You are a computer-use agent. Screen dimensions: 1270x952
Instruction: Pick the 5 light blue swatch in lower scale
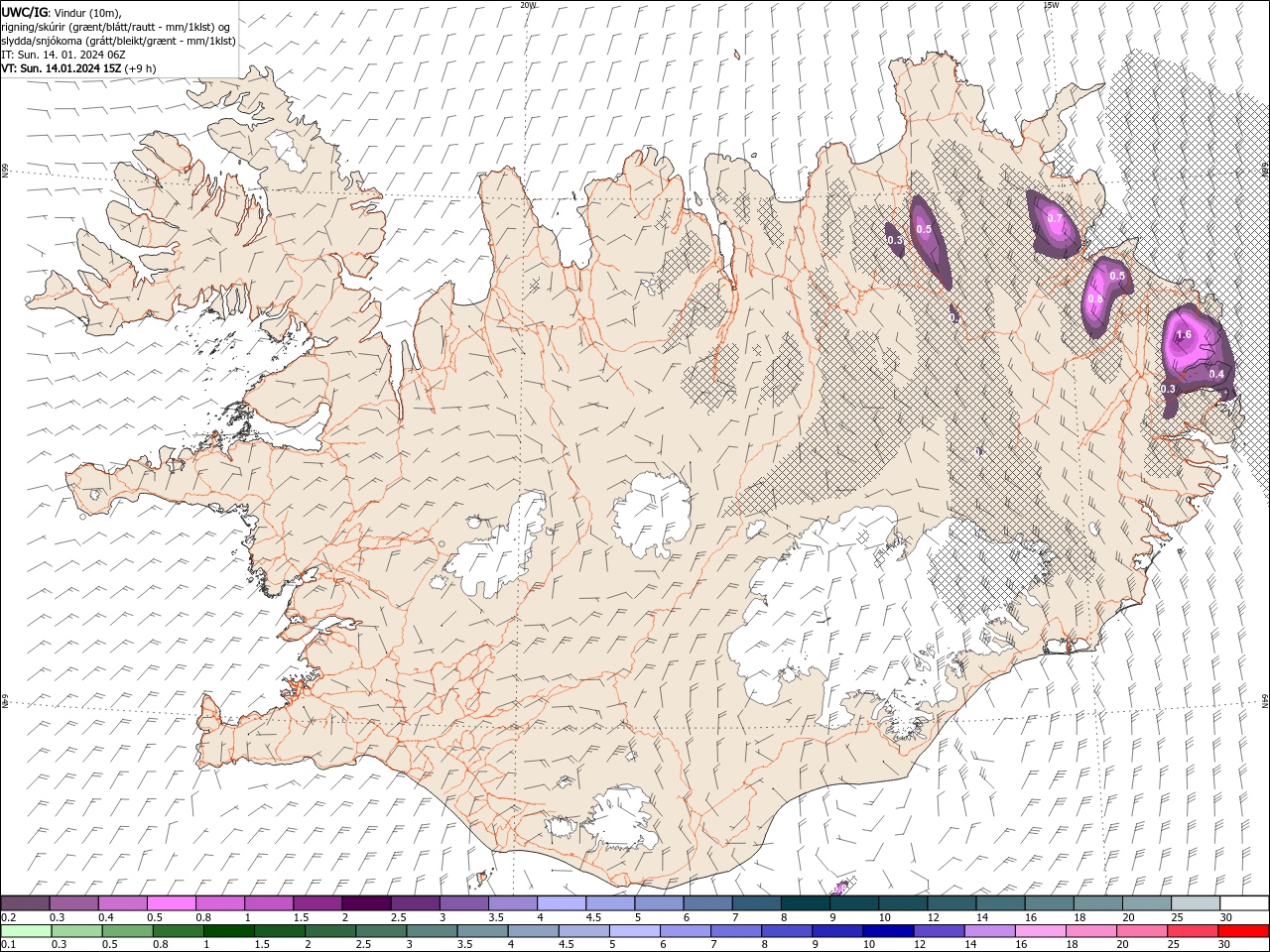635,931
